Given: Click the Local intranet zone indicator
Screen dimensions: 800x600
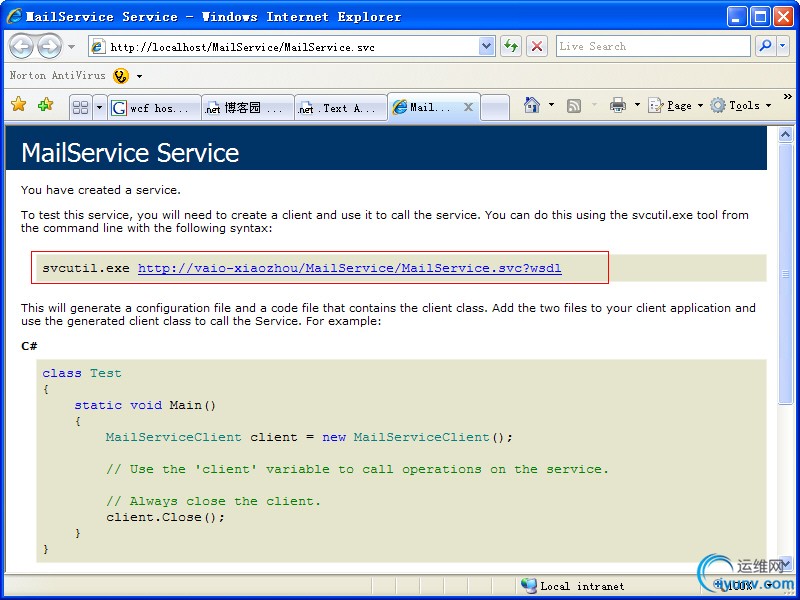Looking at the screenshot, I should pyautogui.click(x=572, y=586).
